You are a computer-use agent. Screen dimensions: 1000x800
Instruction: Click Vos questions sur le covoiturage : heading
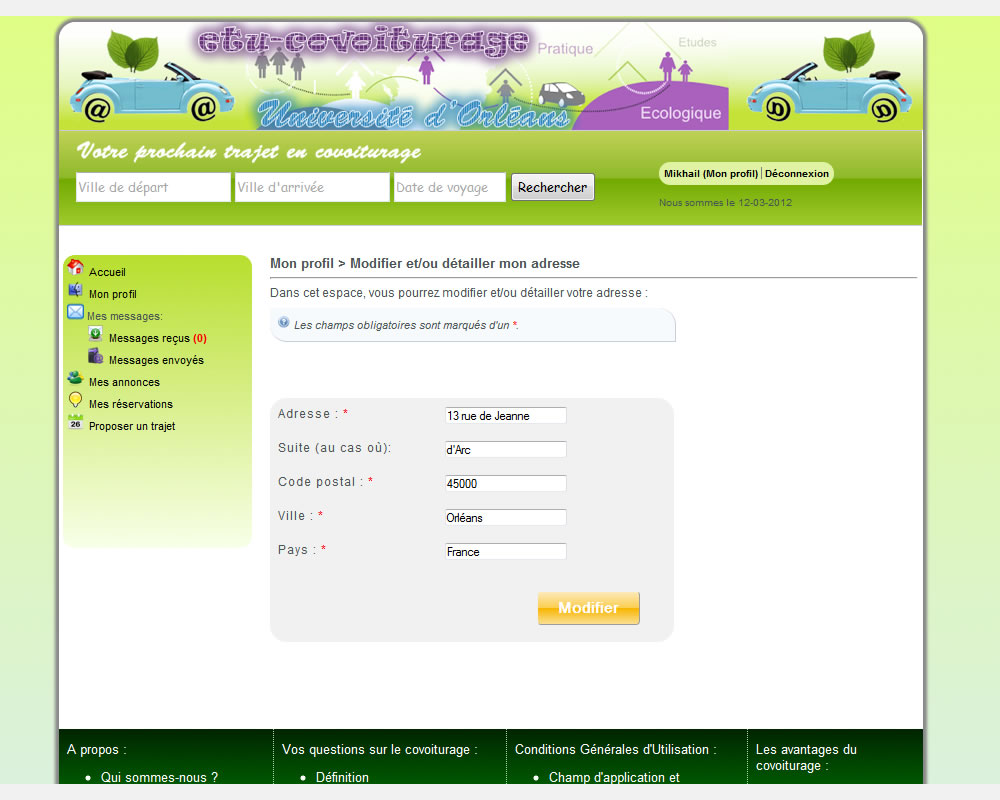[379, 750]
